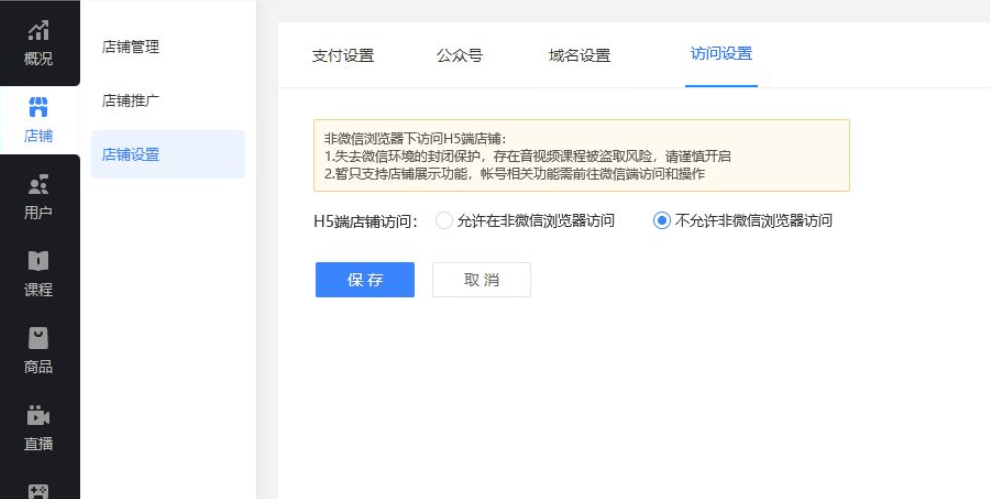
Task: Open the 概况 overview chart icon
Action: click(39, 30)
